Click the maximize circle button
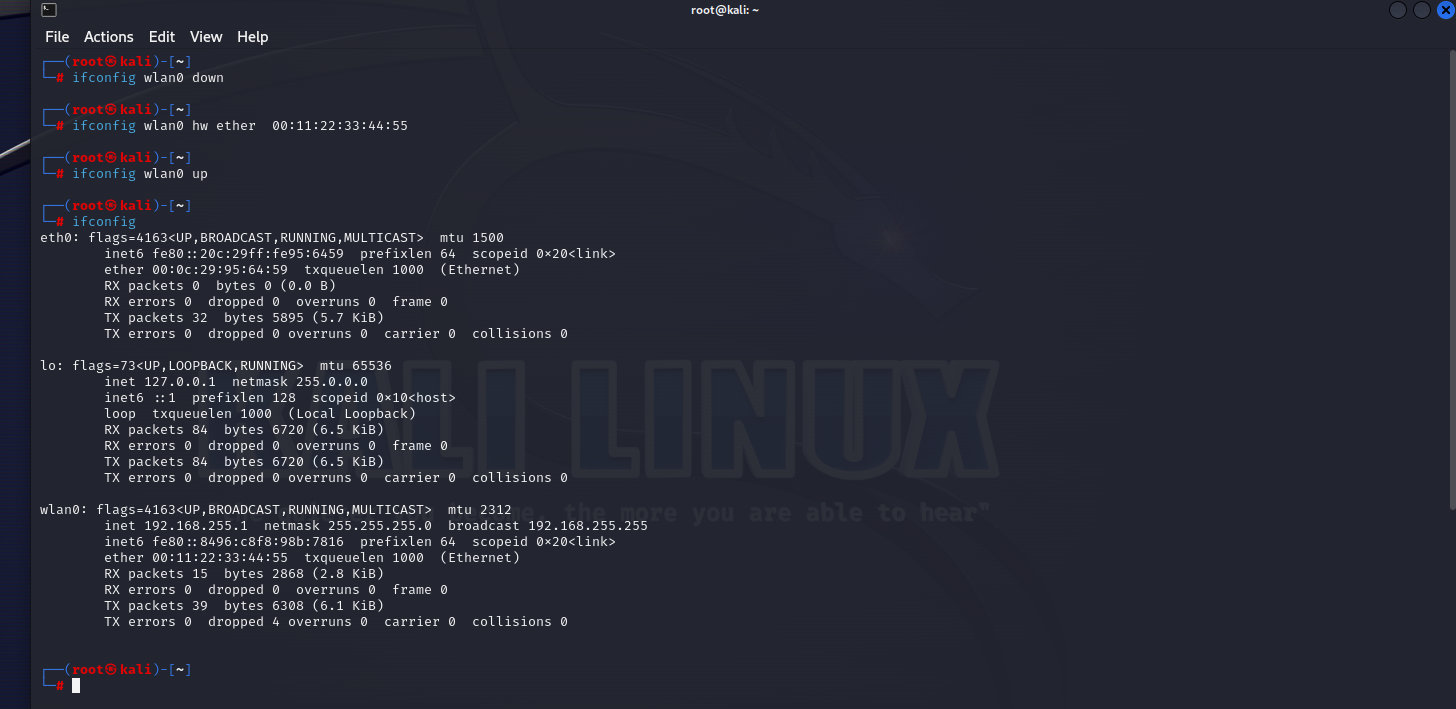Screen dimensions: 1456x709 (1421, 10)
